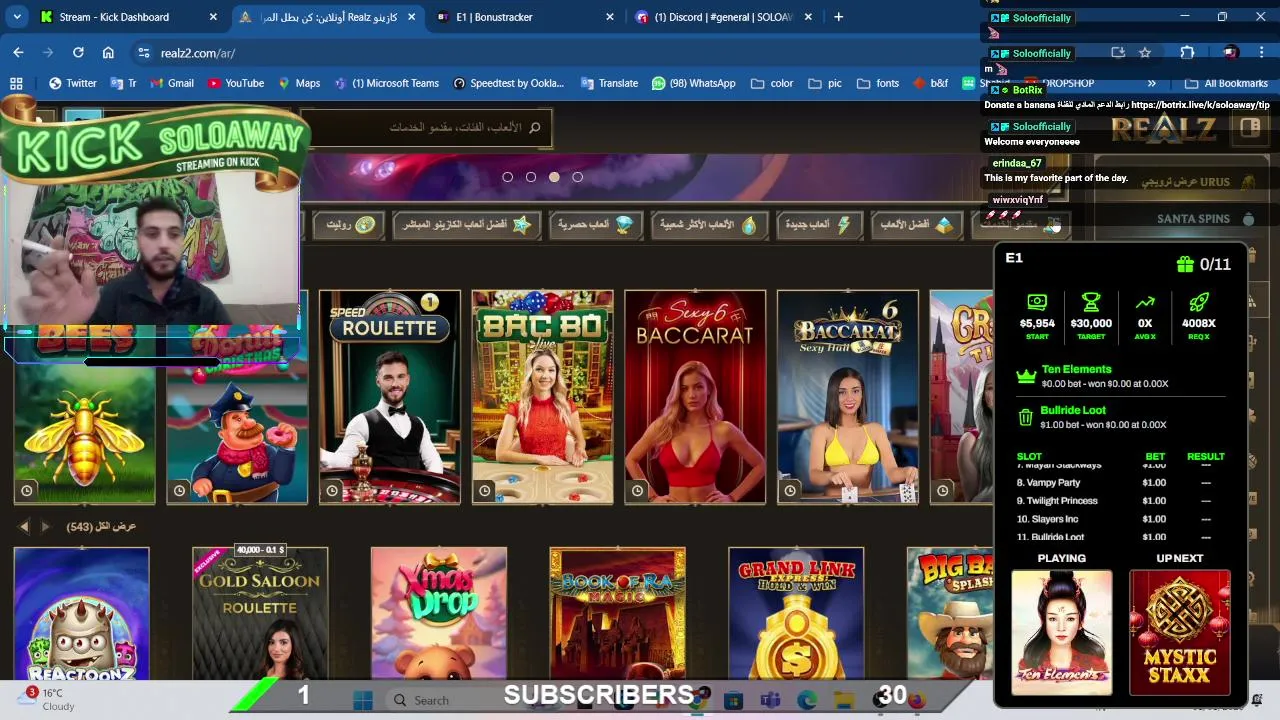Click the clock icon on Sexy 6 Baccarat card
Image resolution: width=1280 pixels, height=720 pixels.
click(x=638, y=490)
